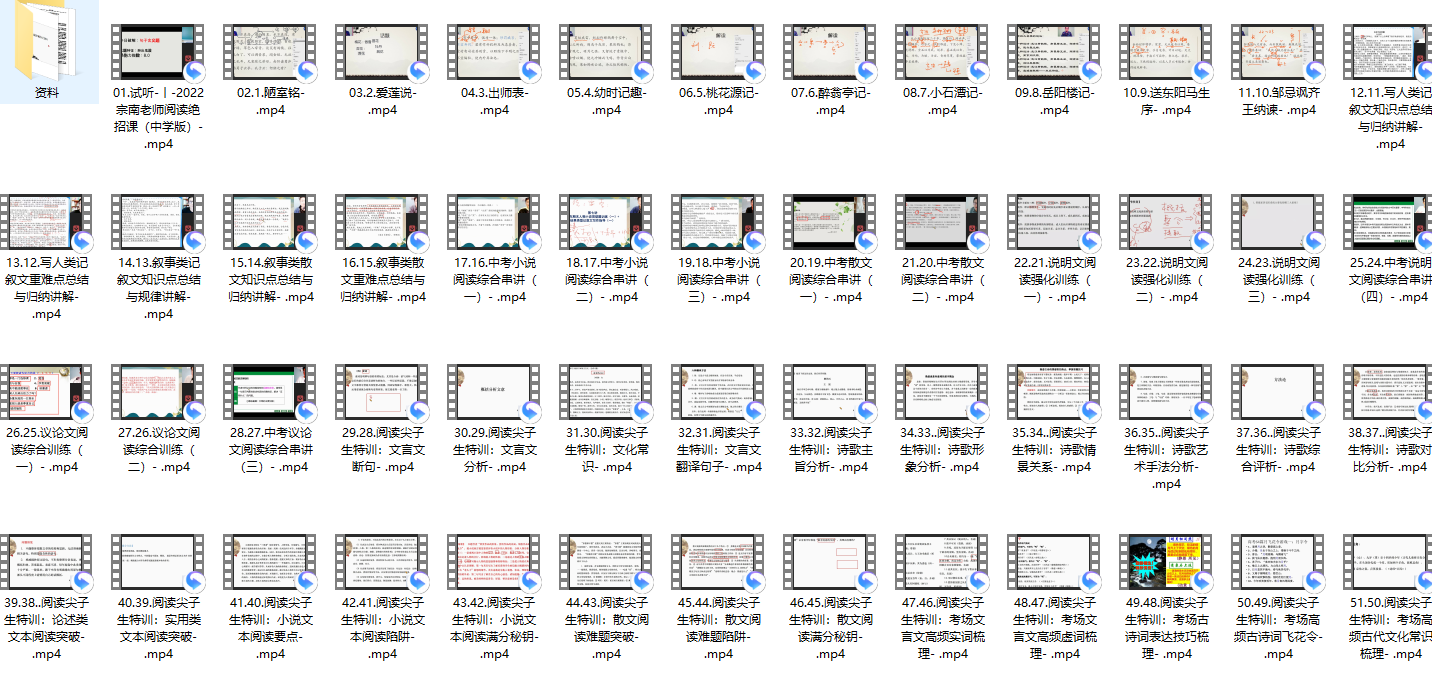Image resolution: width=1432 pixels, height=690 pixels.
Task: Select the 08.7.小石潭记 video thumbnail
Action: [x=943, y=52]
